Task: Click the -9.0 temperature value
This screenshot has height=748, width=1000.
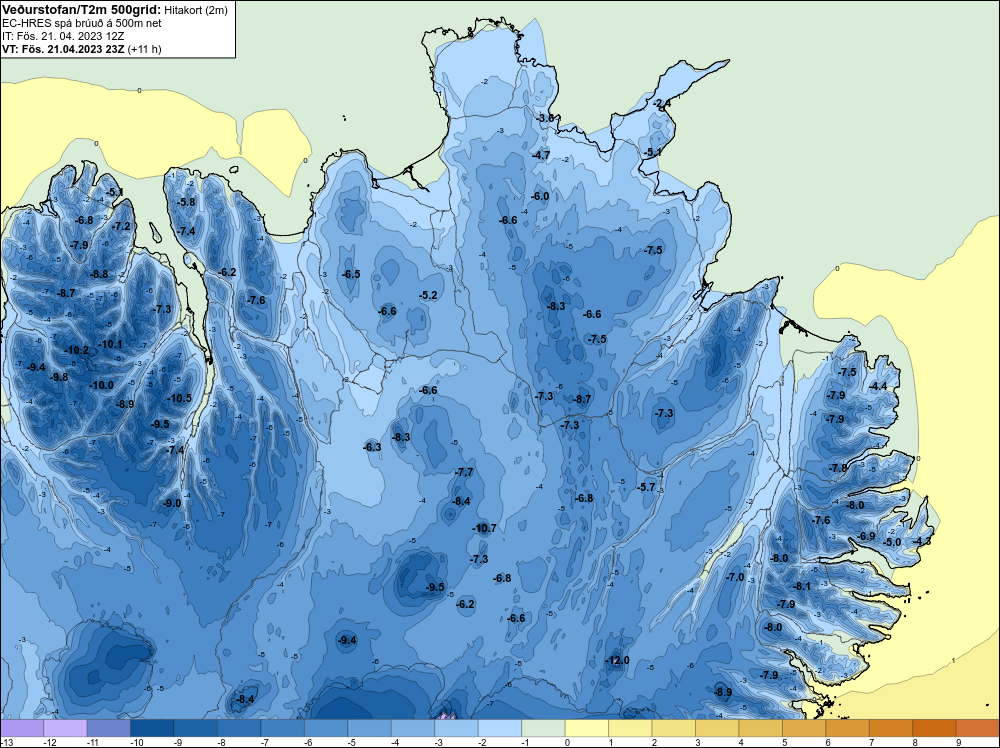Action: tap(172, 503)
